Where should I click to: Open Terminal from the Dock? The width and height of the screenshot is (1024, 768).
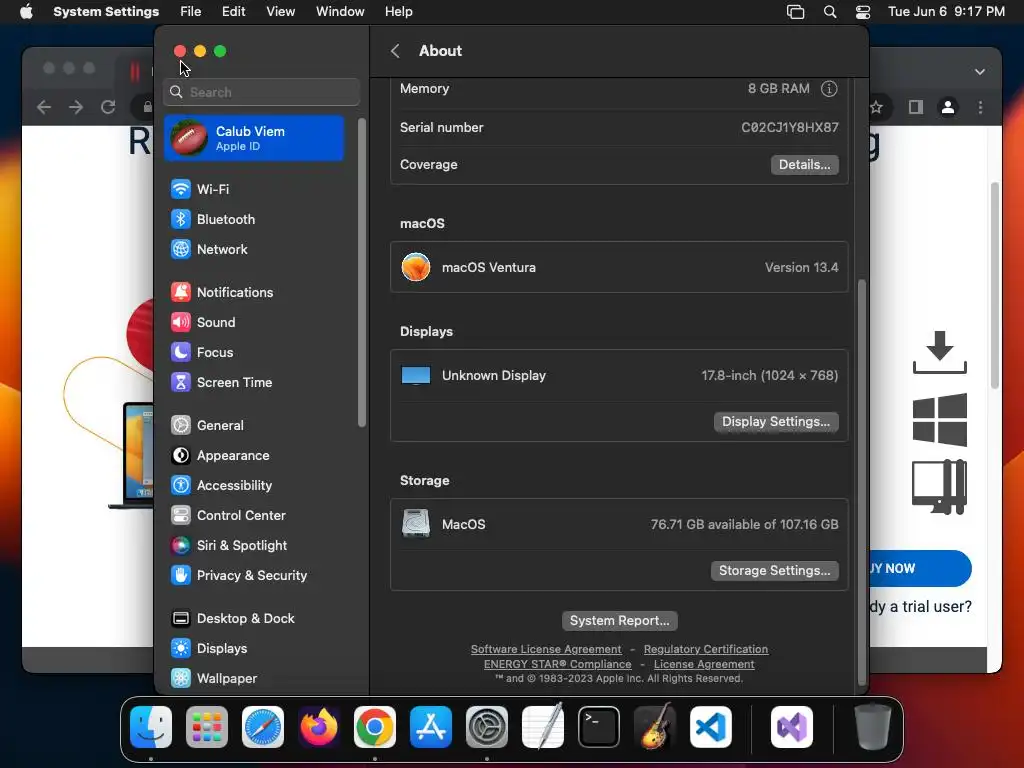(x=599, y=727)
